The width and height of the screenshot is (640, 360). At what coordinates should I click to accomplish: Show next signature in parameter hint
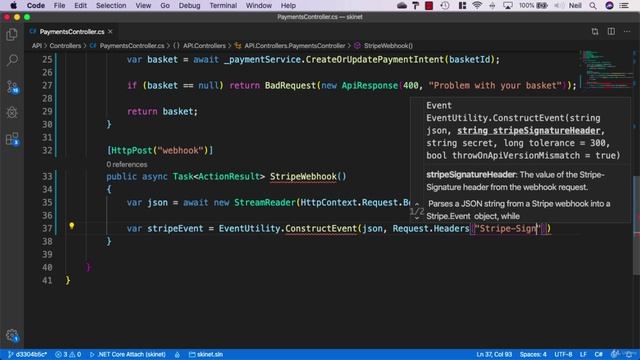[417, 218]
